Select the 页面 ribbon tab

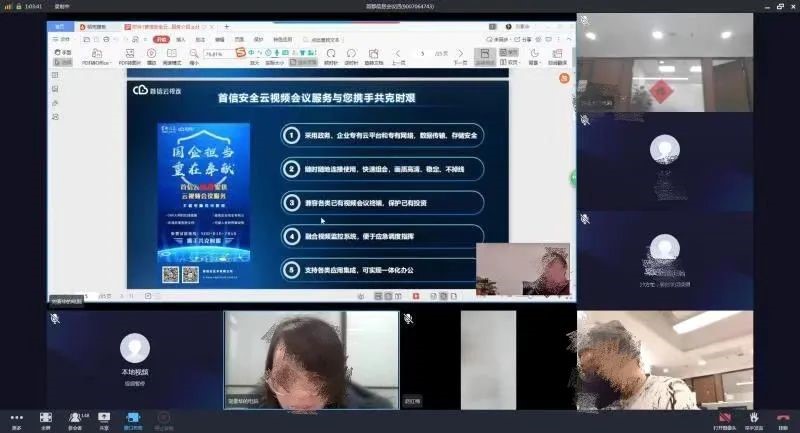tap(239, 39)
